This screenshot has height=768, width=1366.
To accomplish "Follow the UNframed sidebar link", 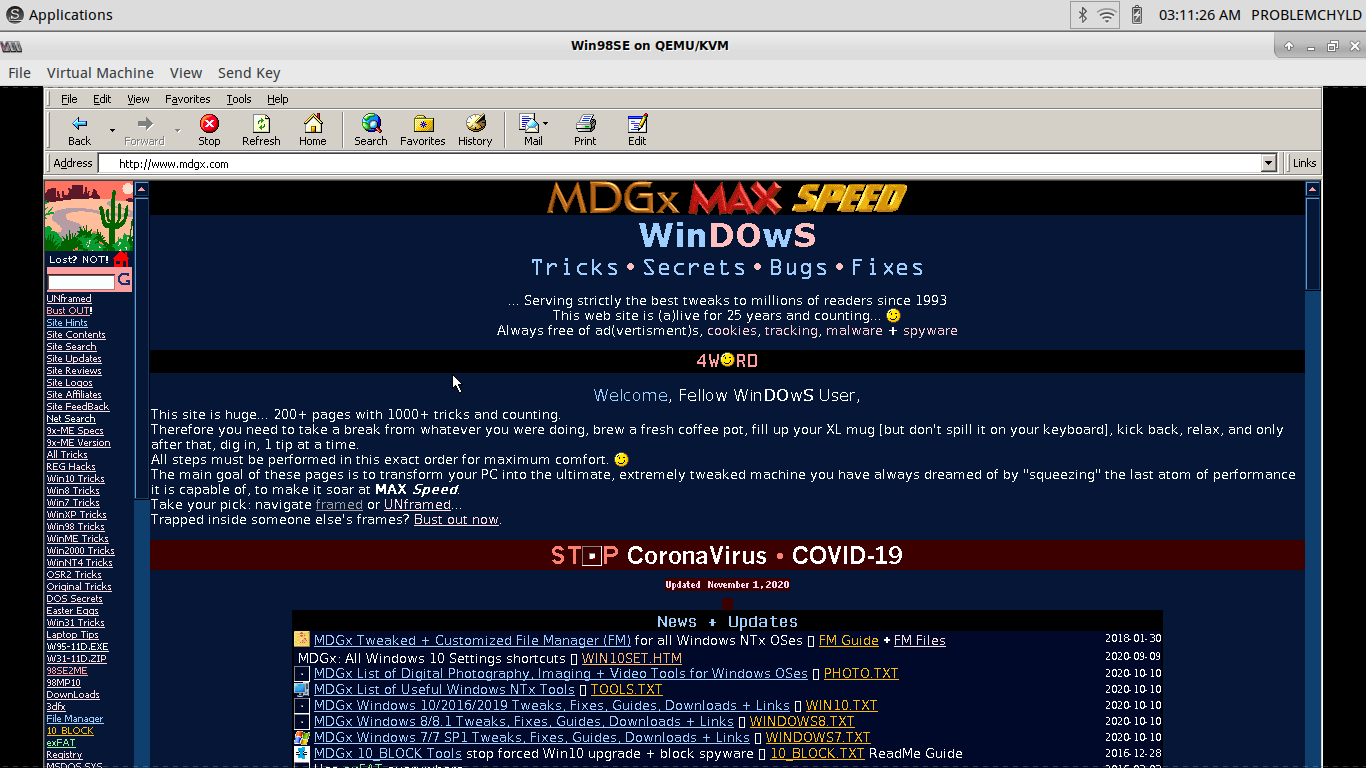I will [69, 299].
